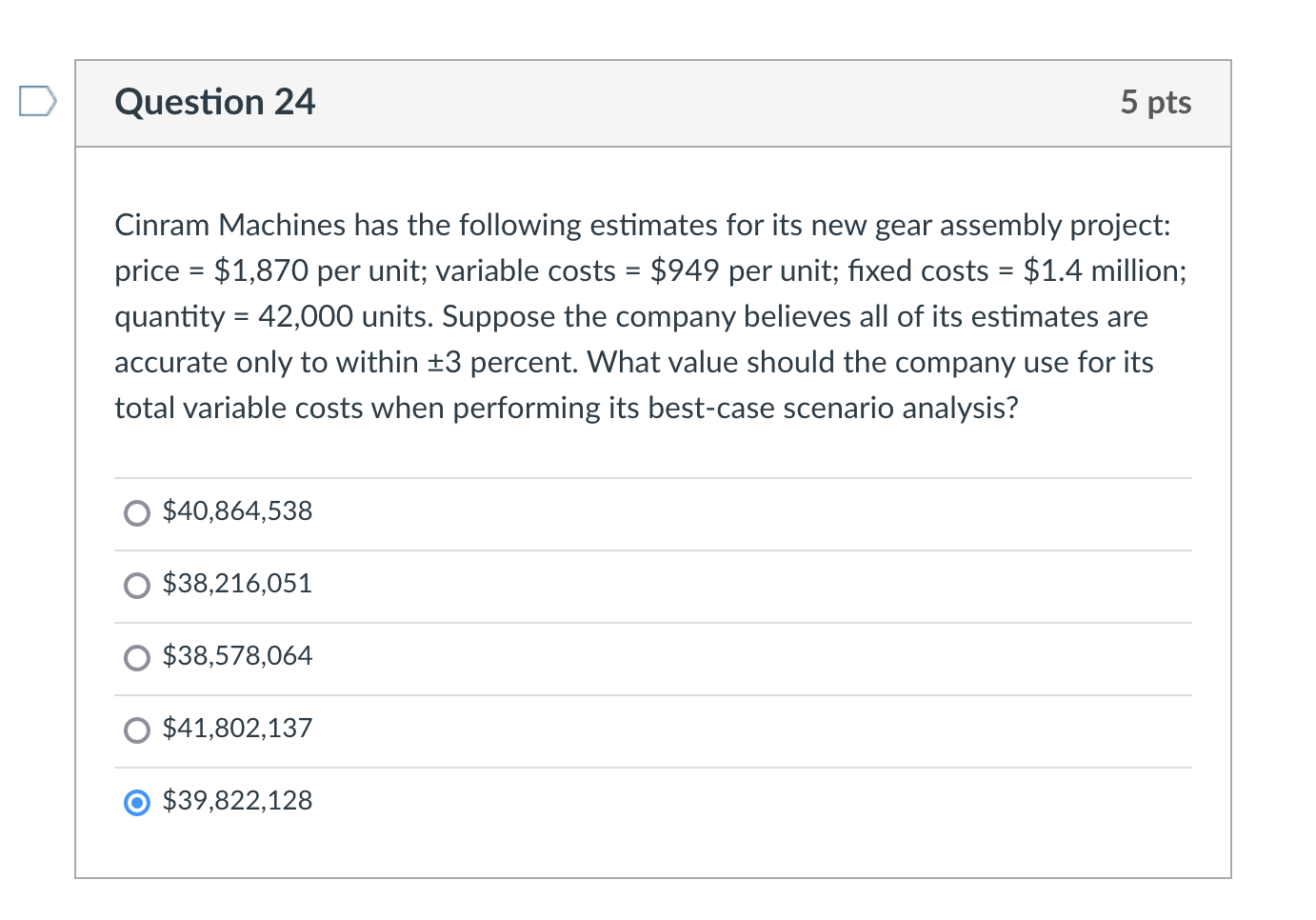Screen dimensions: 1316x920
Task: Click the $39,822,128 label text
Action: tap(237, 801)
